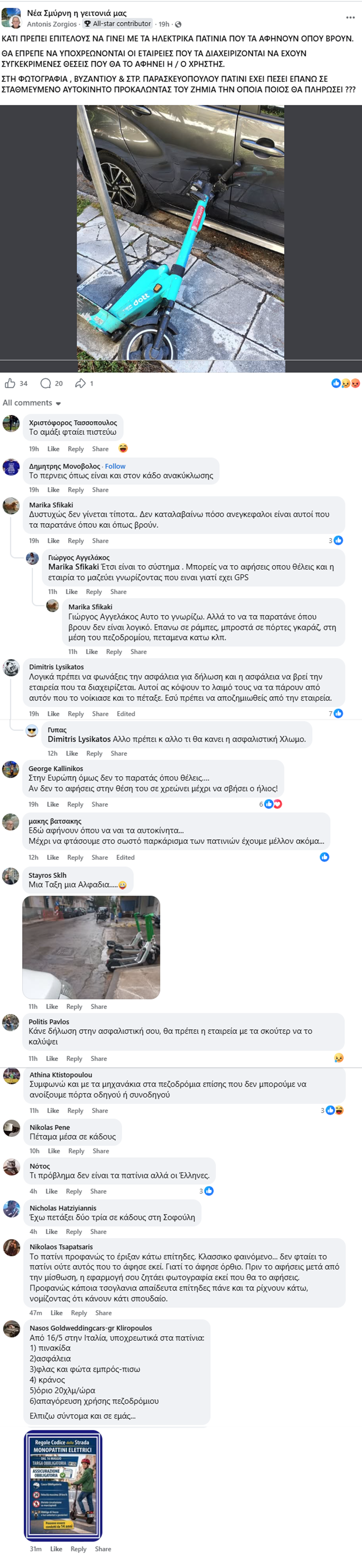The height and width of the screenshot is (1568, 362).
Task: Like Marika Sfikaki's first comment
Action: [53, 540]
